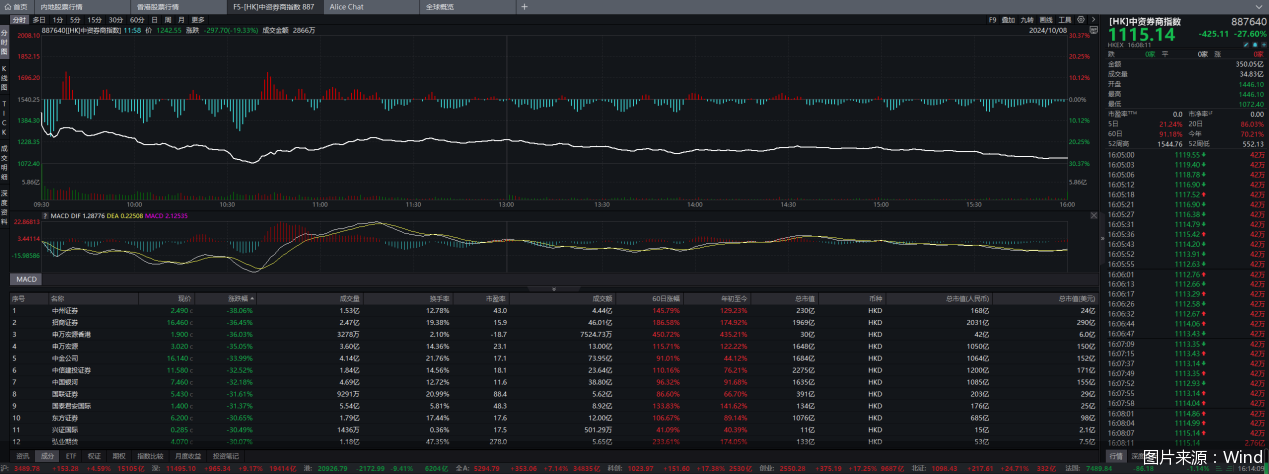Switch to 月度收益 bottom tab
The height and width of the screenshot is (474, 1269).
(186, 454)
